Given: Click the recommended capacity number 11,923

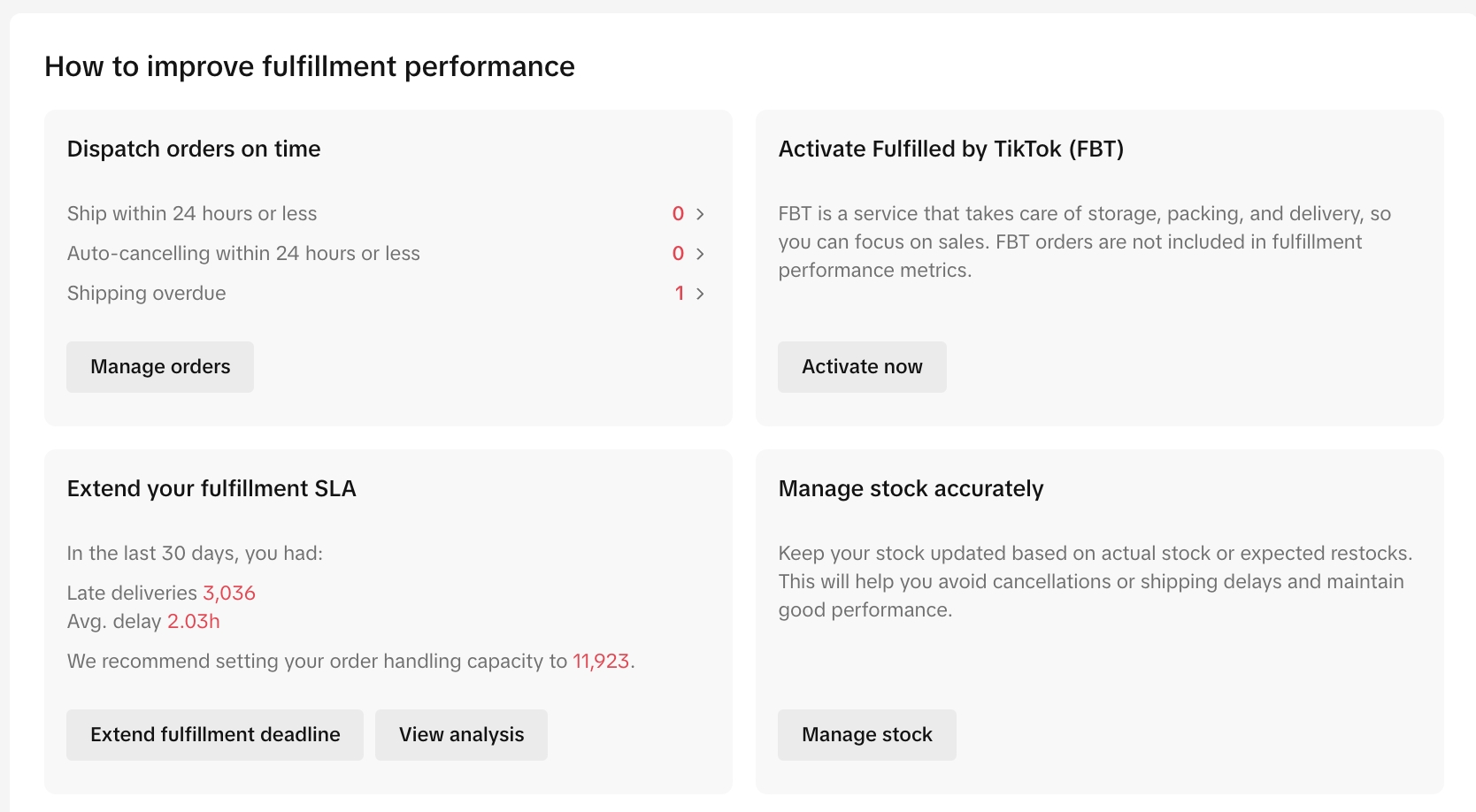Looking at the screenshot, I should (601, 662).
